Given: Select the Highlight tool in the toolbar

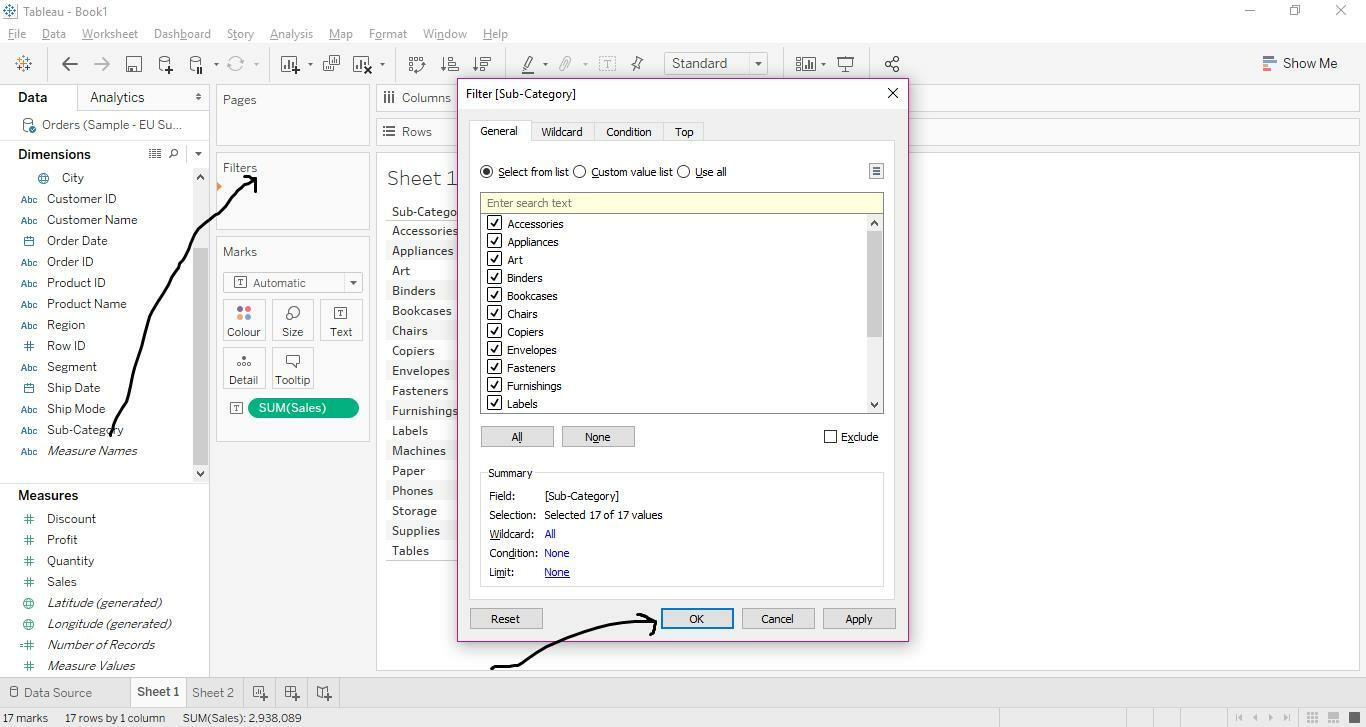Looking at the screenshot, I should [x=528, y=63].
